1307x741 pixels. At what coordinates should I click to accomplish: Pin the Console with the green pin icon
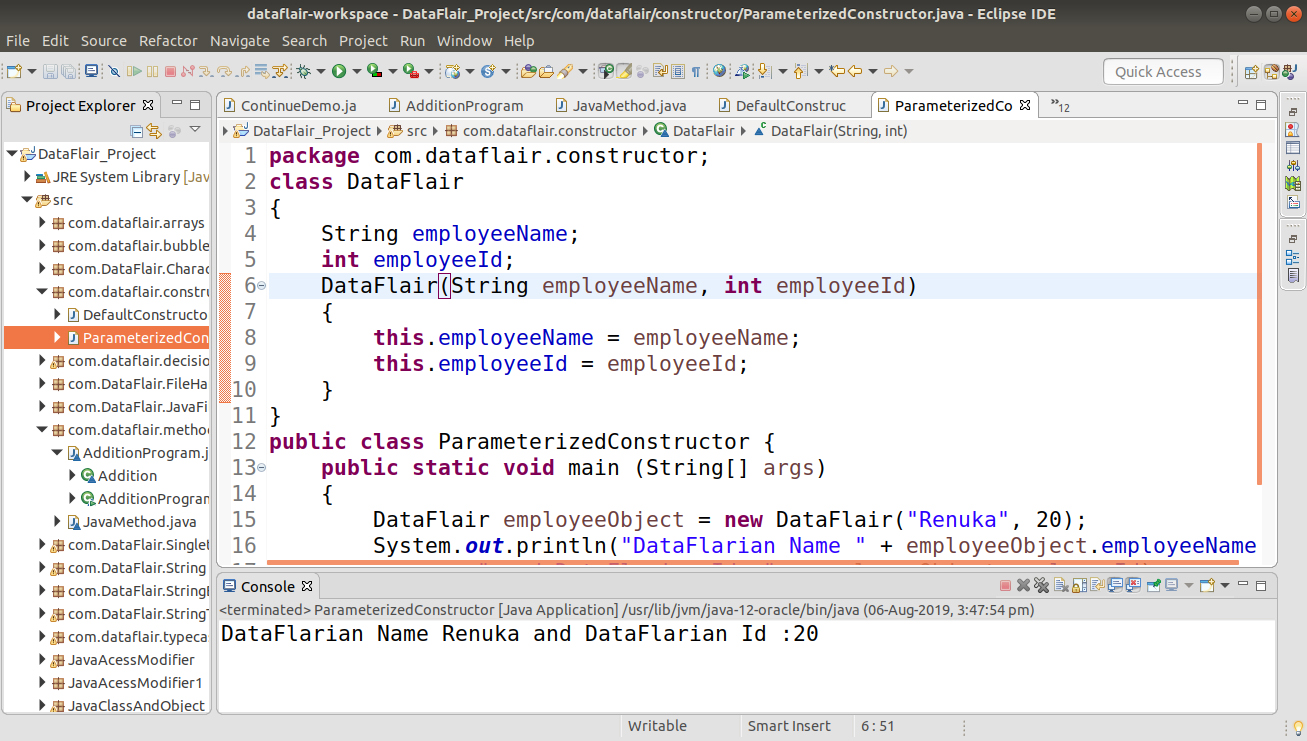point(1153,587)
